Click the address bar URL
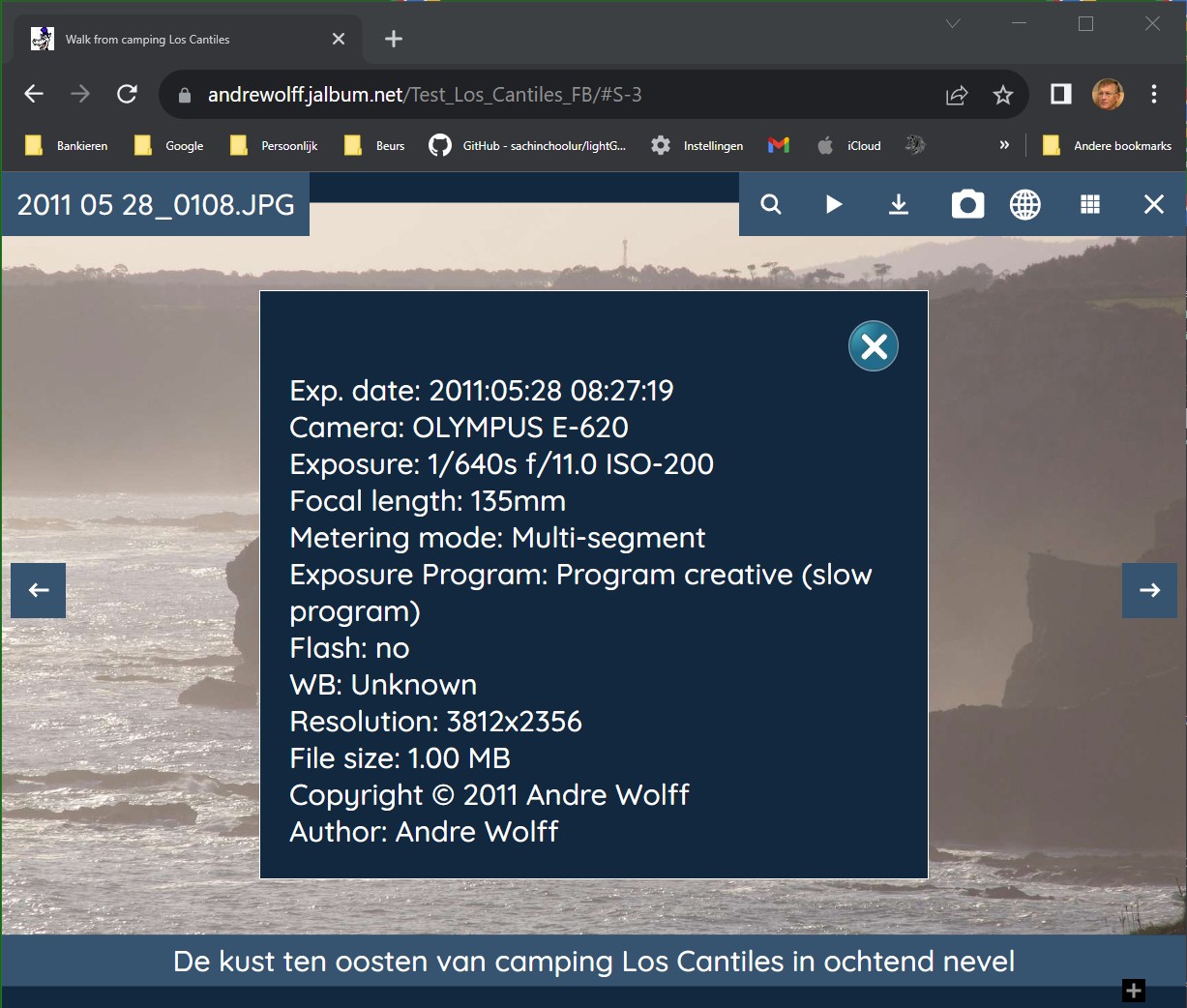1187x1008 pixels. pos(426,95)
